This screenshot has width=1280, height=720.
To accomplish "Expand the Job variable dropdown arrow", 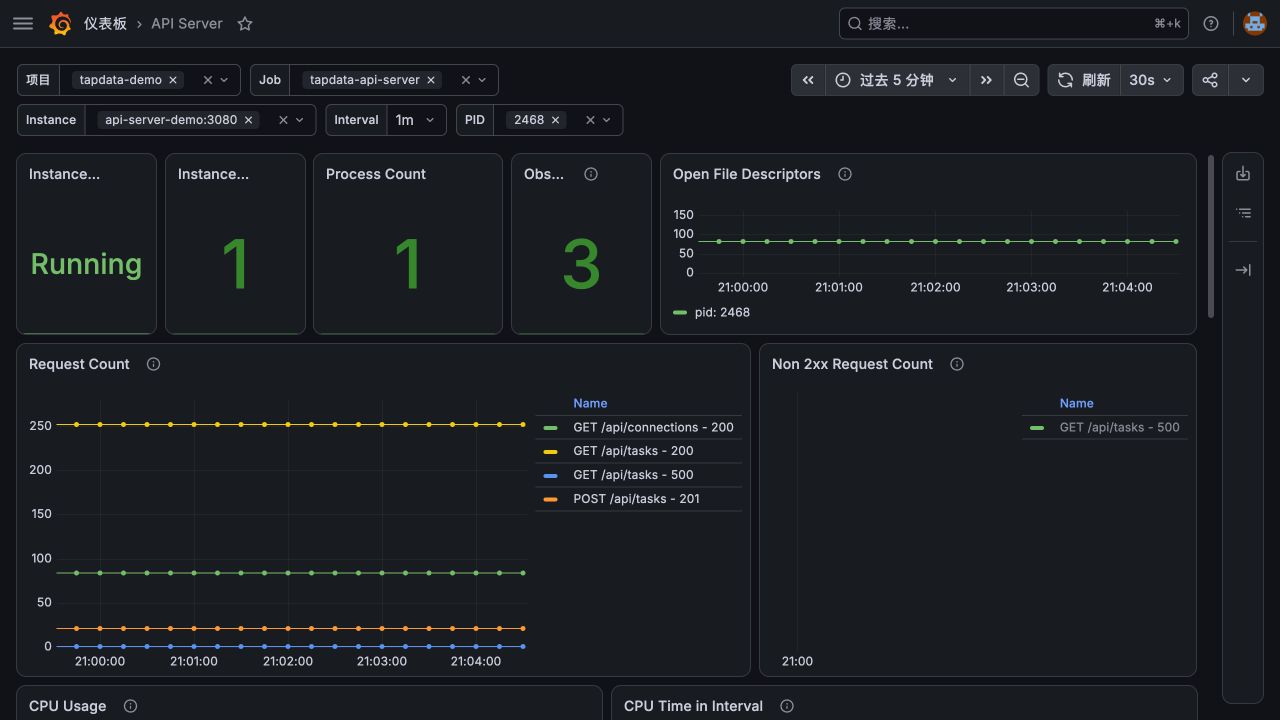I will [x=482, y=80].
